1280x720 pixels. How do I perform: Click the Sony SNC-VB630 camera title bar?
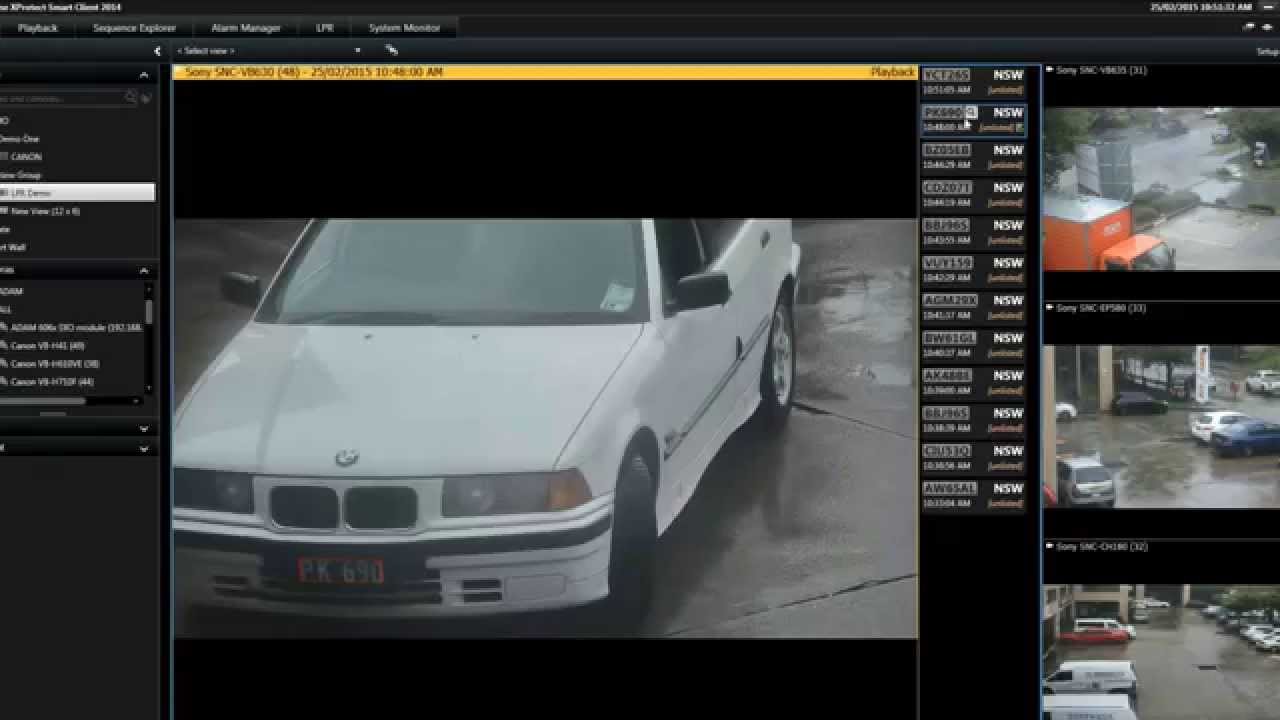pyautogui.click(x=545, y=72)
